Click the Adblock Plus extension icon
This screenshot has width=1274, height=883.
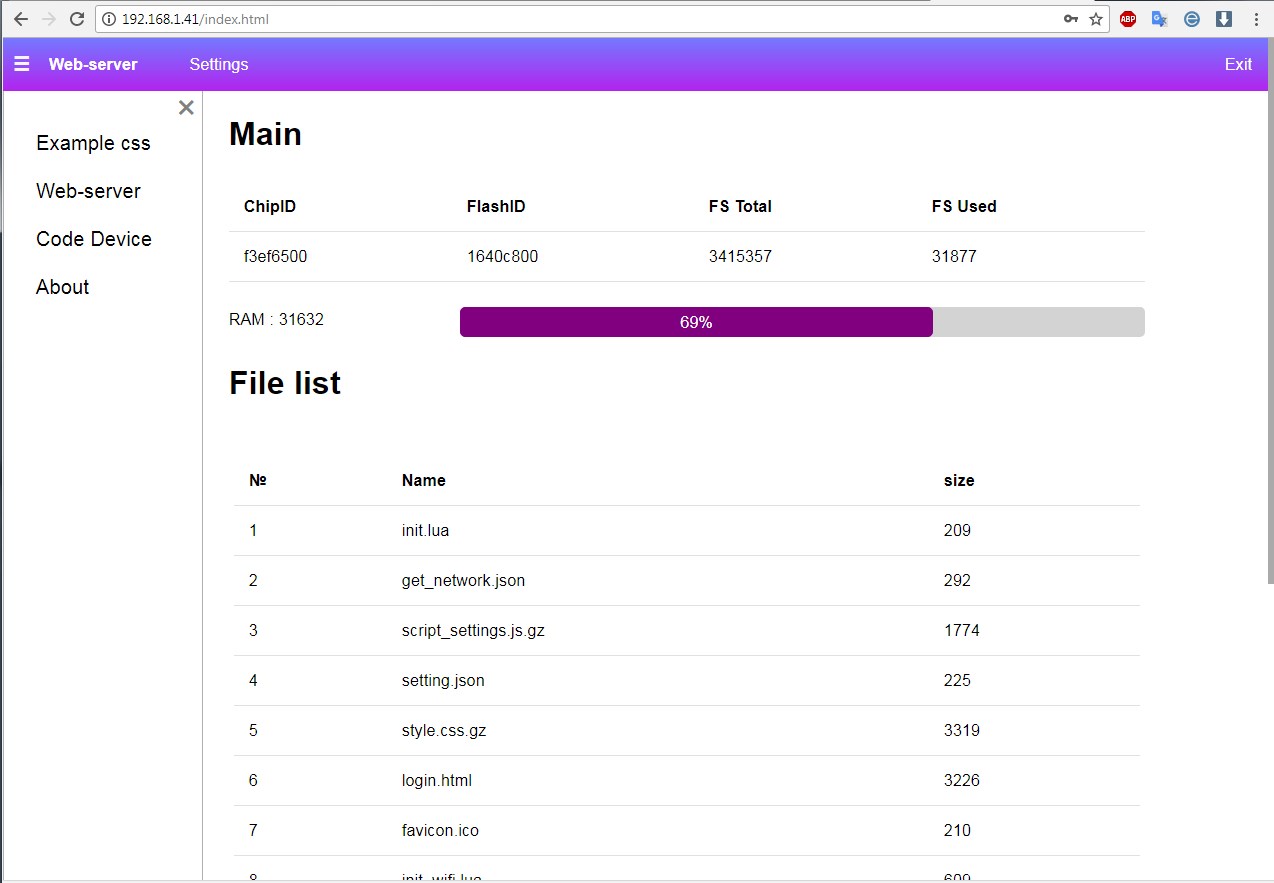point(1127,18)
